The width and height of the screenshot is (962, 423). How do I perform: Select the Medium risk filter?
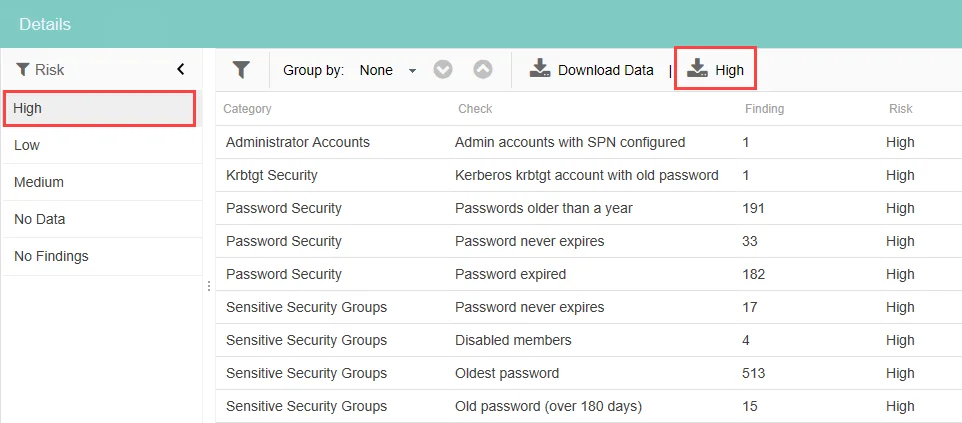coord(102,182)
